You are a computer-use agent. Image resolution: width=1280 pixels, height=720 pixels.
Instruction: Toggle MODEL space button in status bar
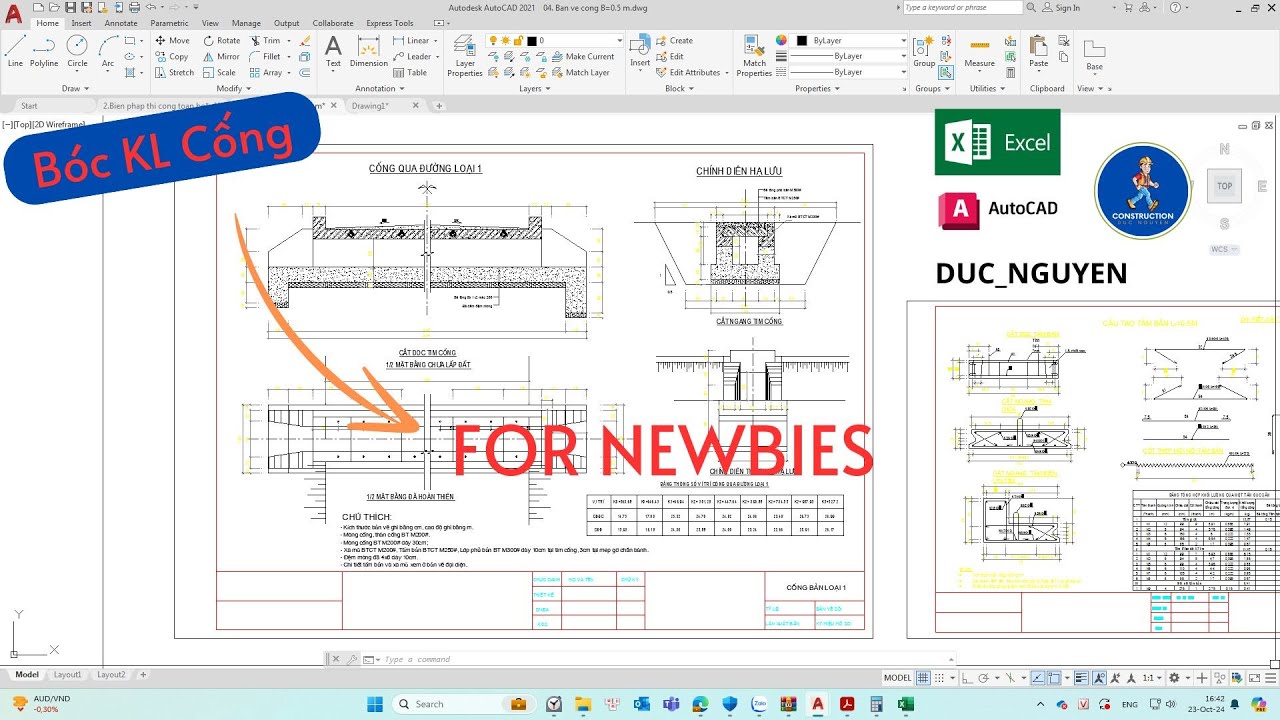click(898, 678)
